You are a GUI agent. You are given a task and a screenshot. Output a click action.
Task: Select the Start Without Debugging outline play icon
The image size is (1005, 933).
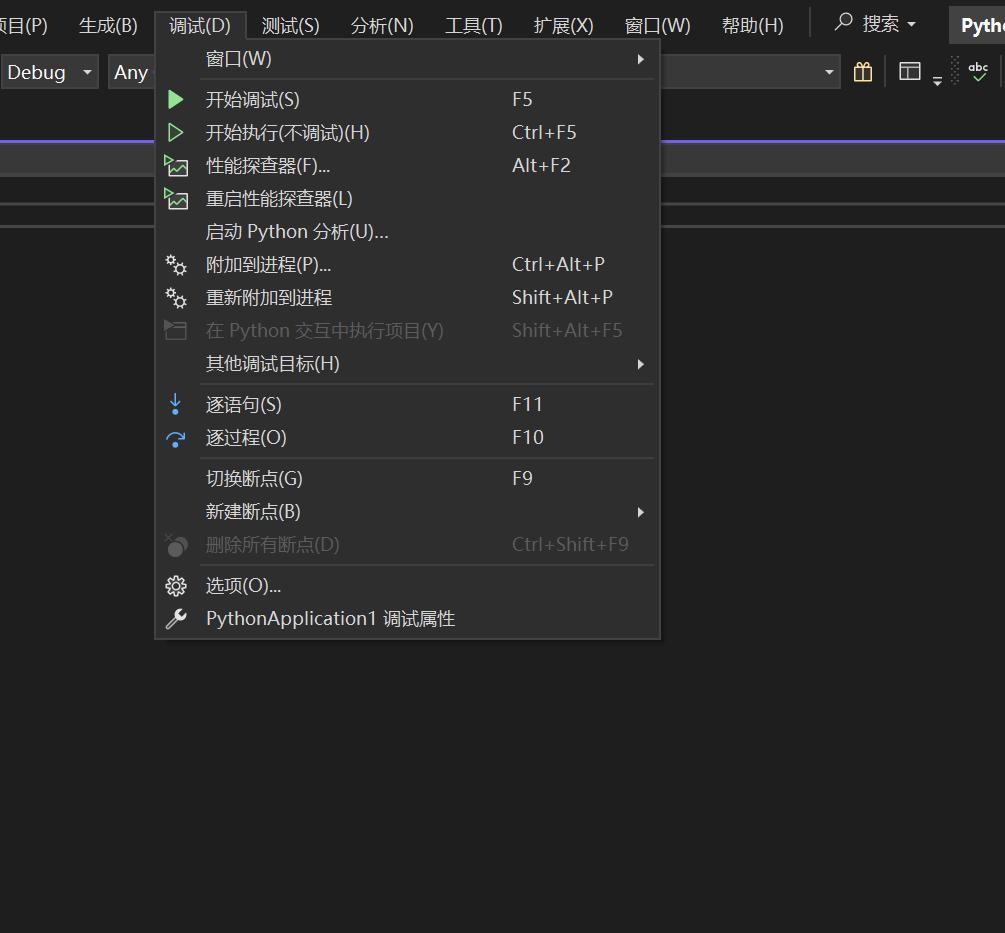(176, 131)
